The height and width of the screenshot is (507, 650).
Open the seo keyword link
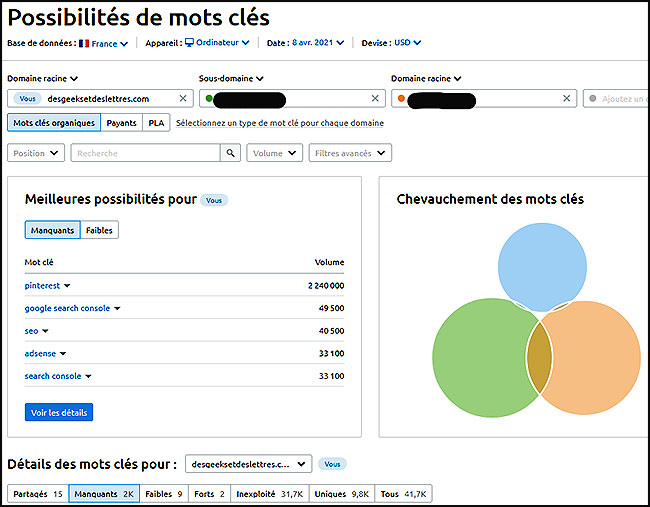32,331
